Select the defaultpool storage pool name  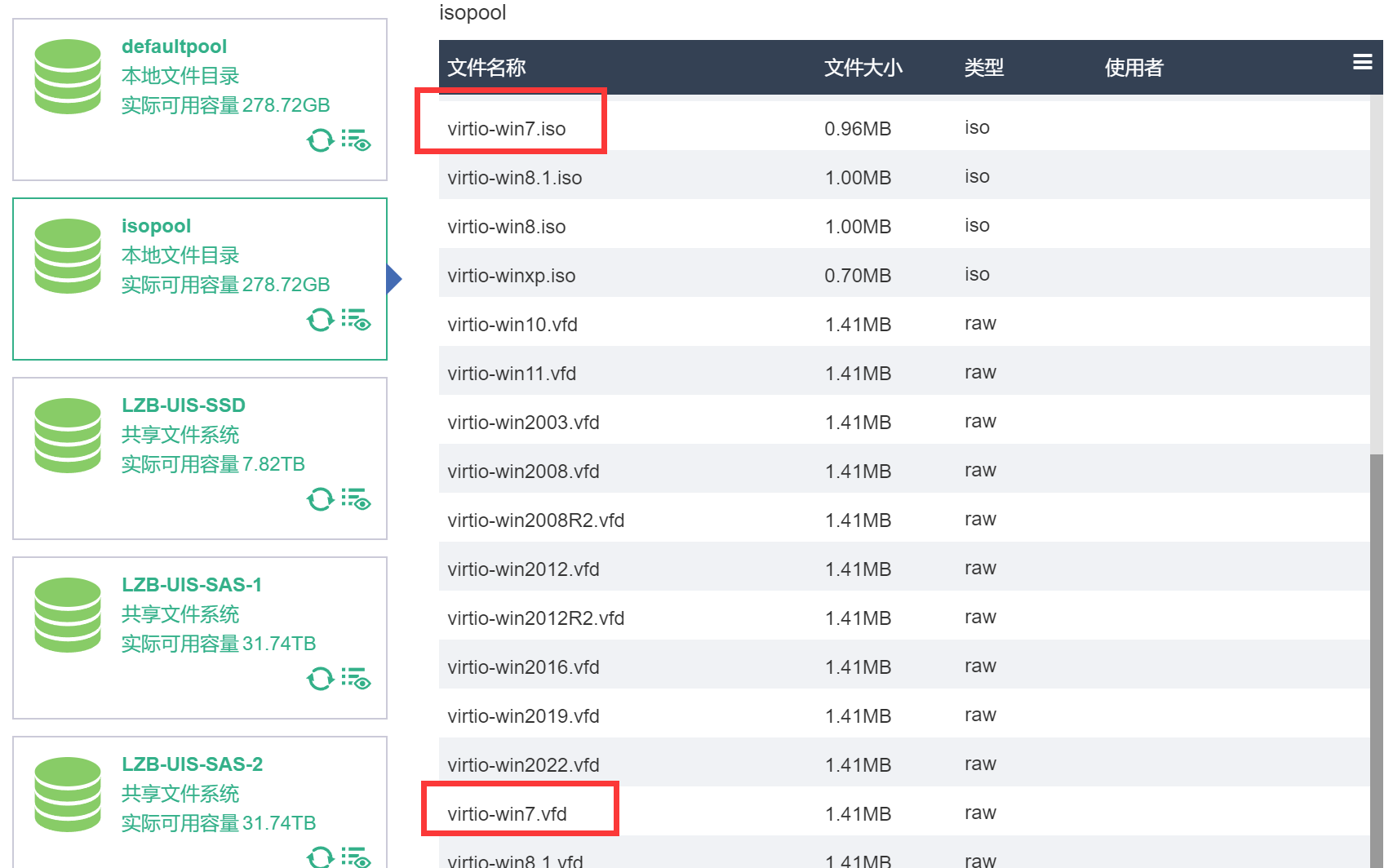(x=174, y=46)
